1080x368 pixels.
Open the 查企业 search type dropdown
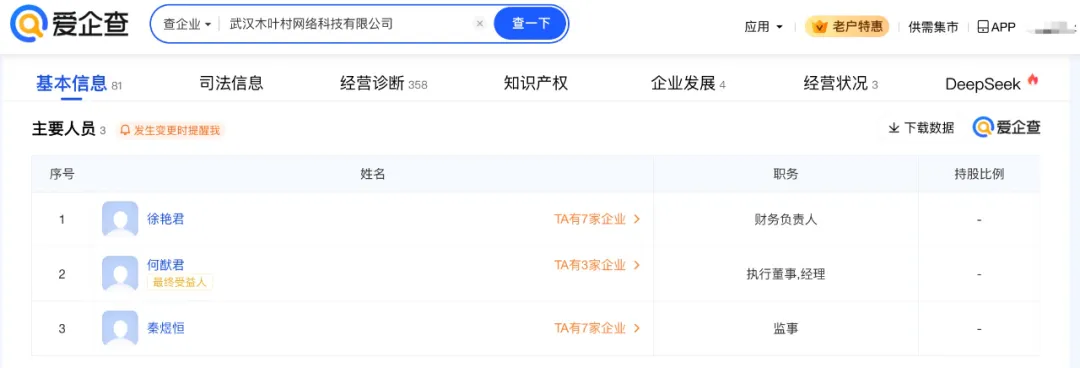[x=187, y=24]
